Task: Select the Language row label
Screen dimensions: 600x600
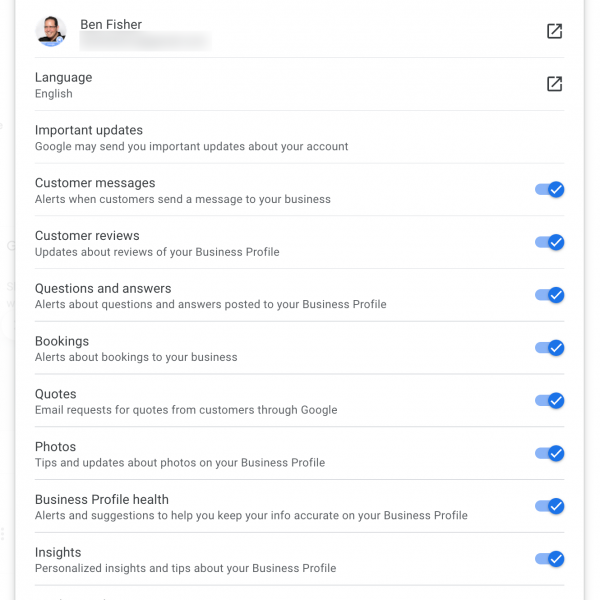Action: [x=63, y=77]
